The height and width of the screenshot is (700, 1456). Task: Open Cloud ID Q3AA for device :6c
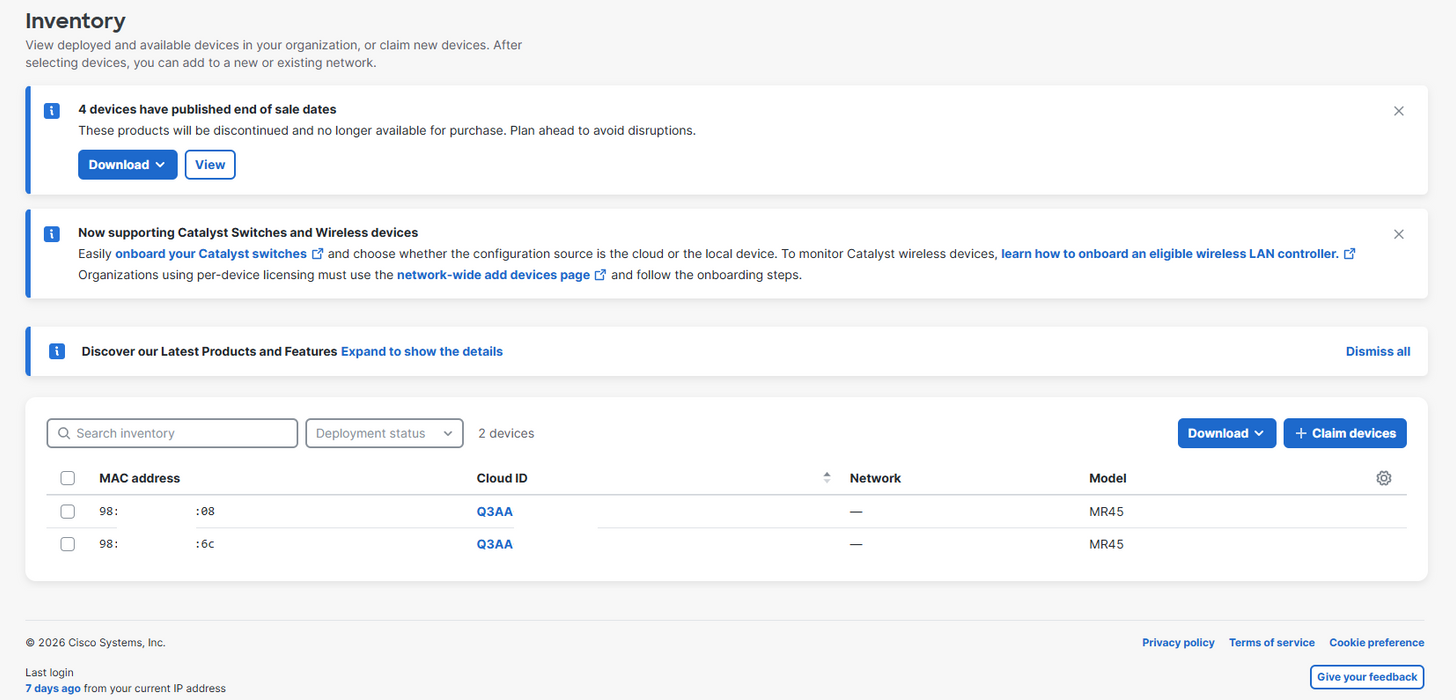point(495,545)
